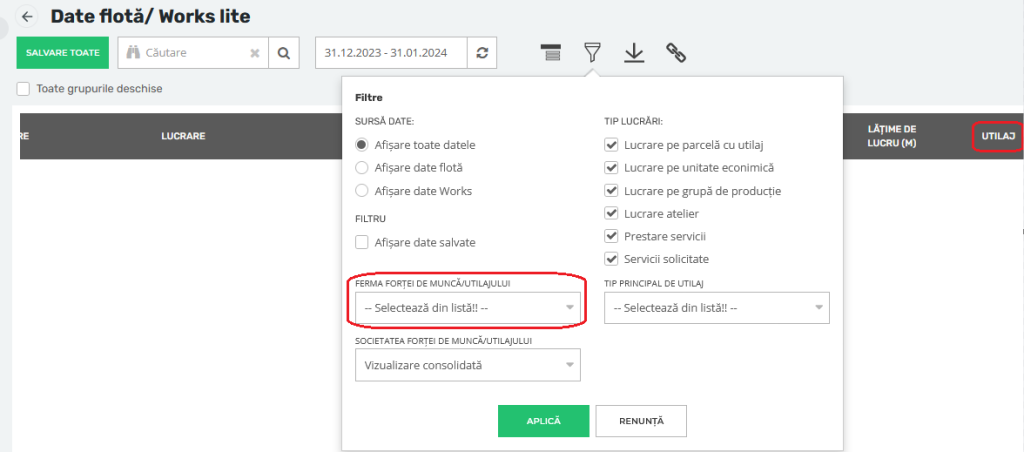Click the date range field
The image size is (1024, 452).
click(391, 53)
